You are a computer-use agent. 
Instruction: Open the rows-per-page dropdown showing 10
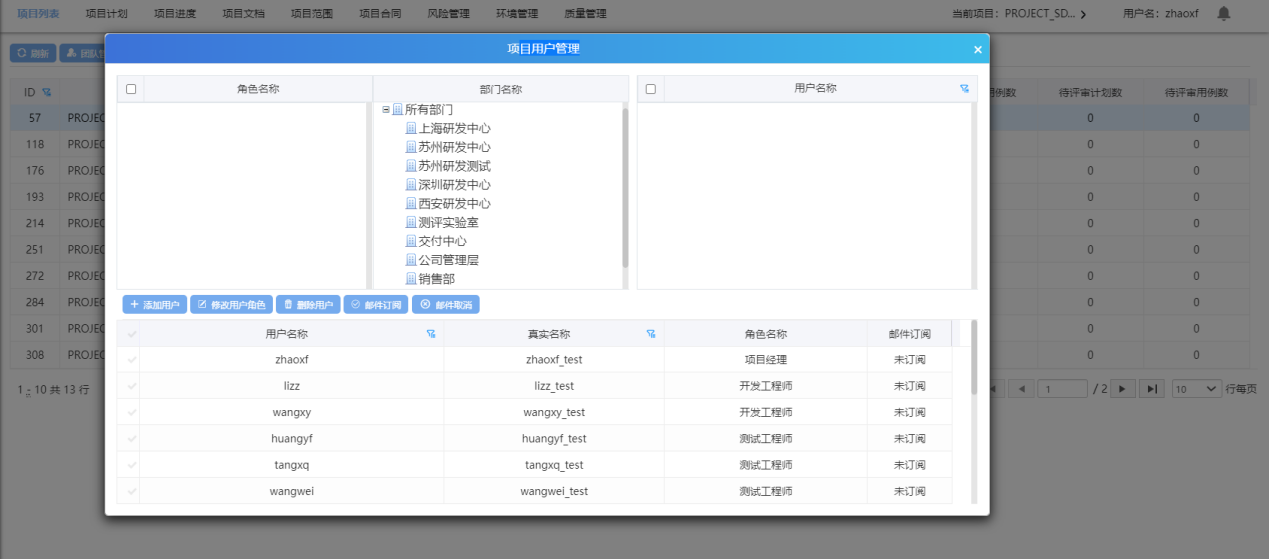(1196, 389)
